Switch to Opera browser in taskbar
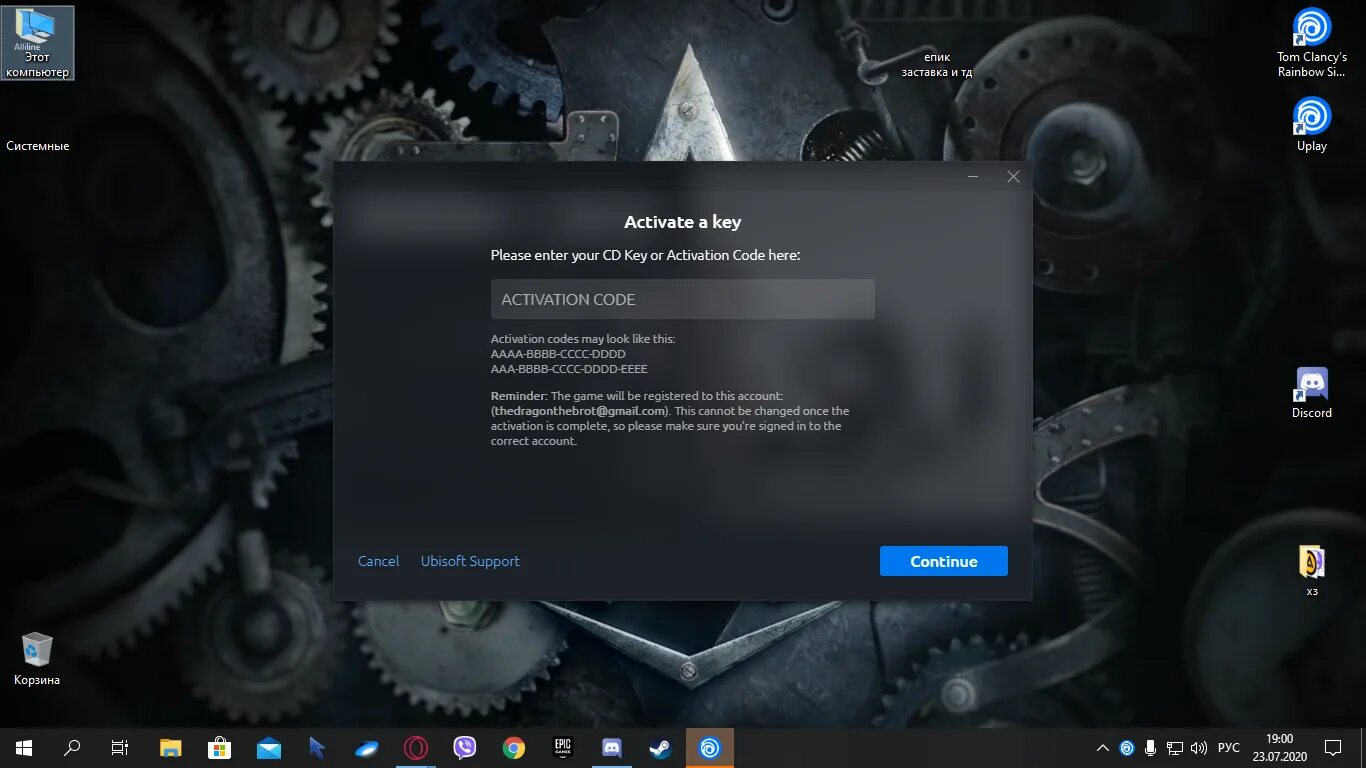1366x768 pixels. (416, 748)
